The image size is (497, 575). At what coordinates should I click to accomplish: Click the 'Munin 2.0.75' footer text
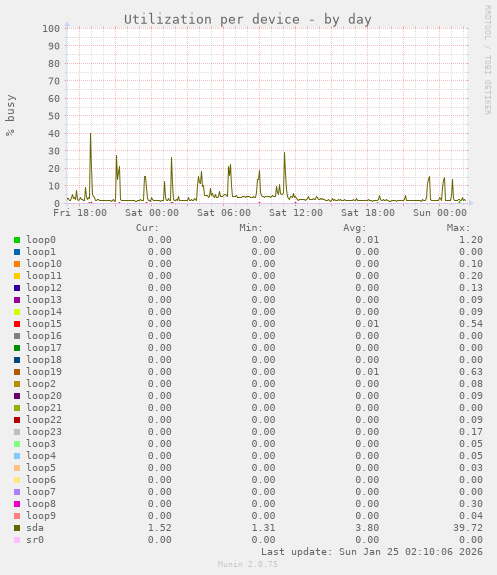pos(248,564)
